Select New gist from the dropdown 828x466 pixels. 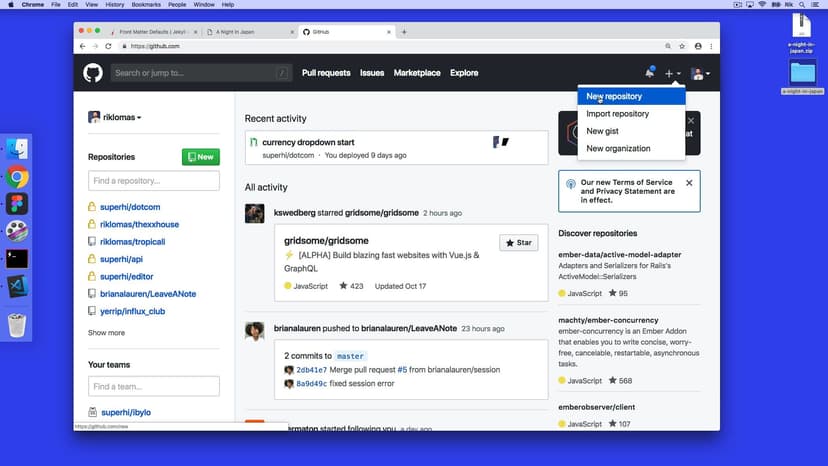point(603,131)
